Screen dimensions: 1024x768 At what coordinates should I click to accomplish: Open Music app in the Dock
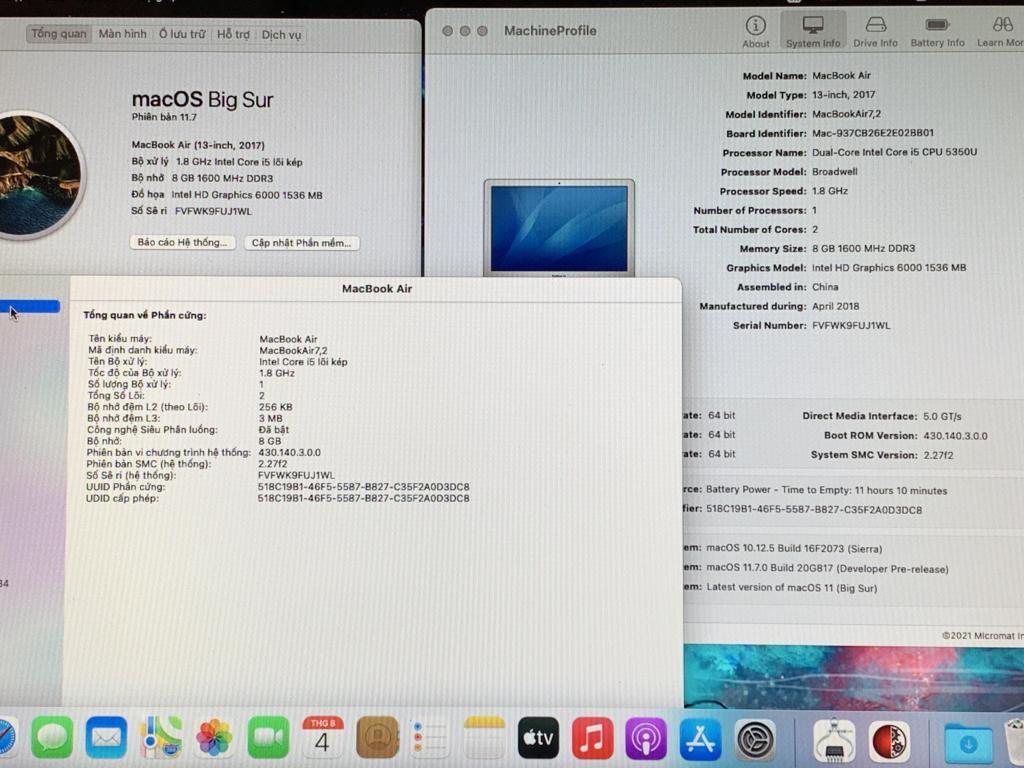592,738
